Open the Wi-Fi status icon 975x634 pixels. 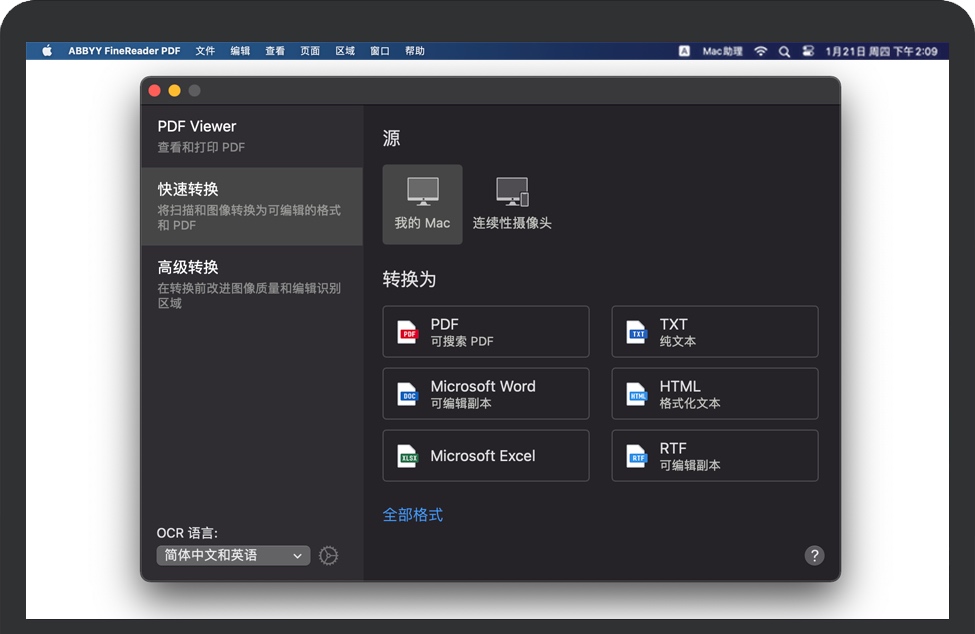(760, 51)
